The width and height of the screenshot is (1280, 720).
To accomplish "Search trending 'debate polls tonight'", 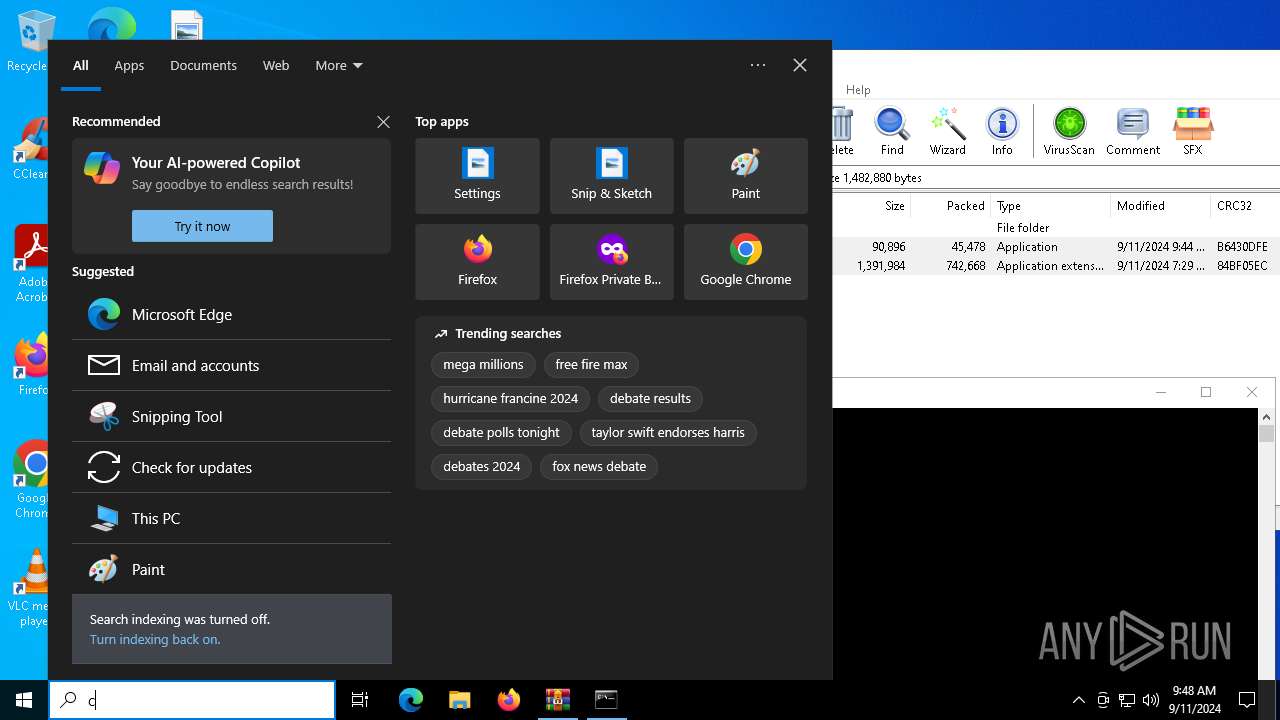I will 501,432.
